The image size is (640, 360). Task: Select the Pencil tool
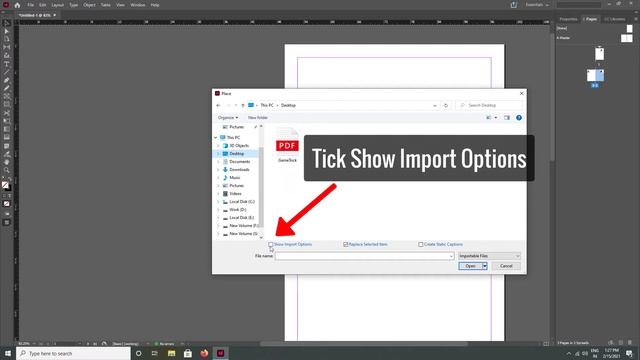click(x=7, y=88)
